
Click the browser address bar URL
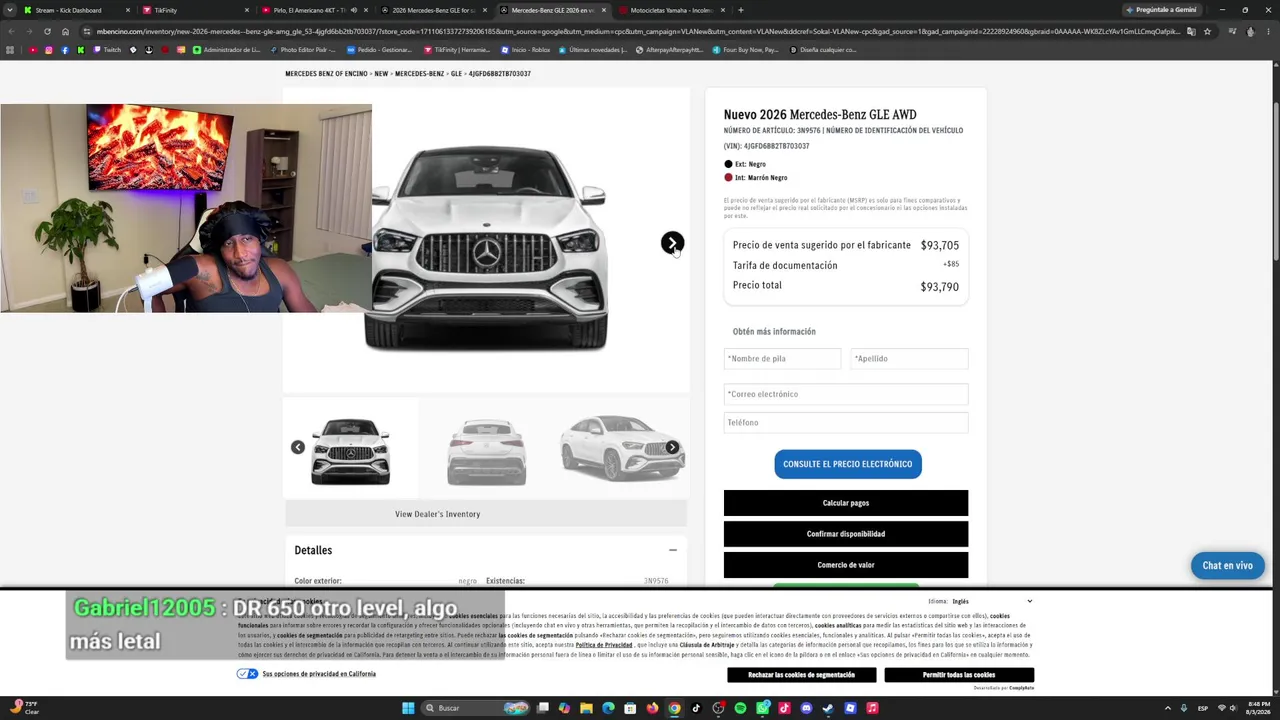(x=640, y=31)
